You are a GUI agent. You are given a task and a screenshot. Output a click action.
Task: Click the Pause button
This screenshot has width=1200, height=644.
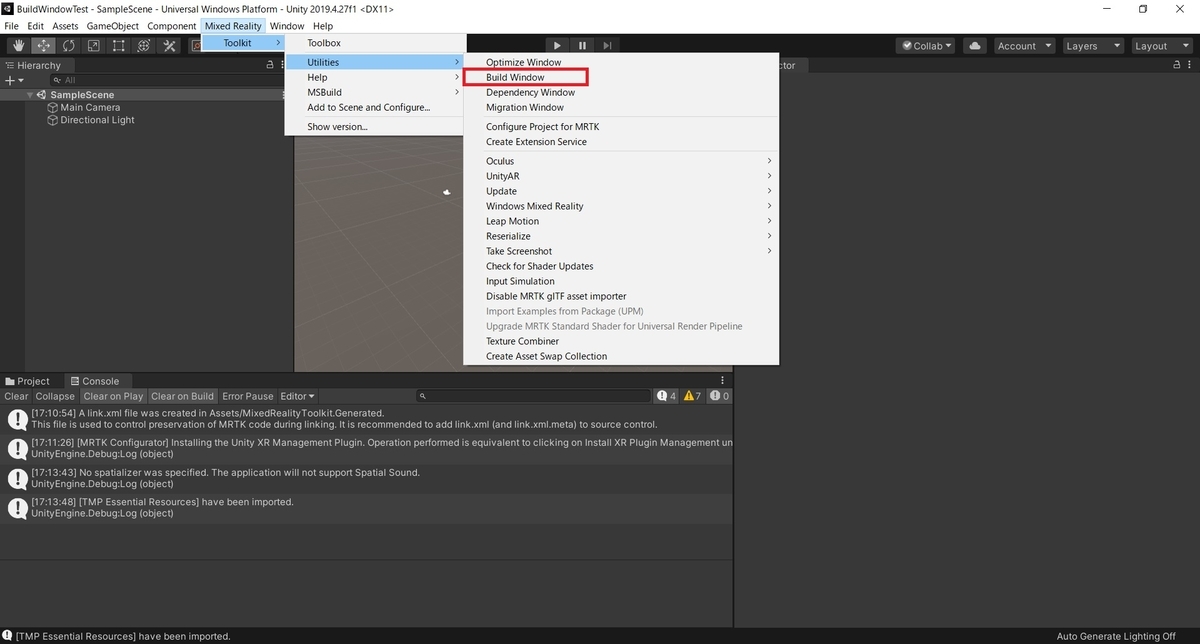[582, 46]
